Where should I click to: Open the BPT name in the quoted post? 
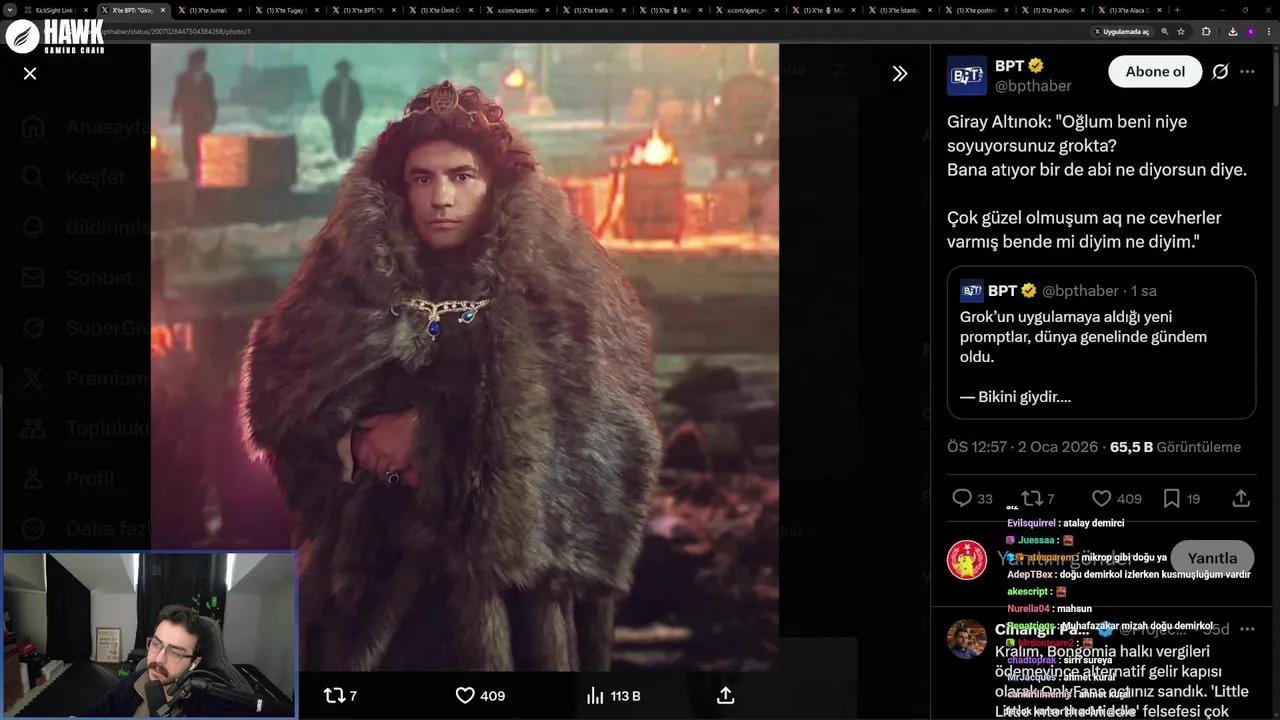click(1001, 290)
